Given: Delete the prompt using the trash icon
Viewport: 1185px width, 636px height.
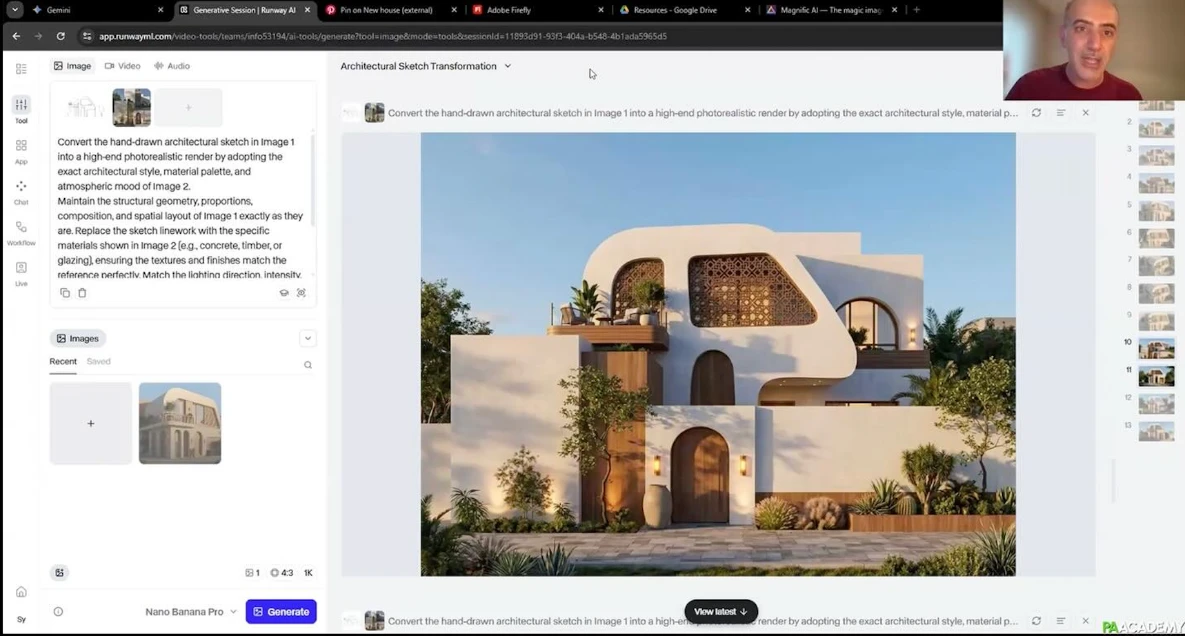Looking at the screenshot, I should click(82, 293).
